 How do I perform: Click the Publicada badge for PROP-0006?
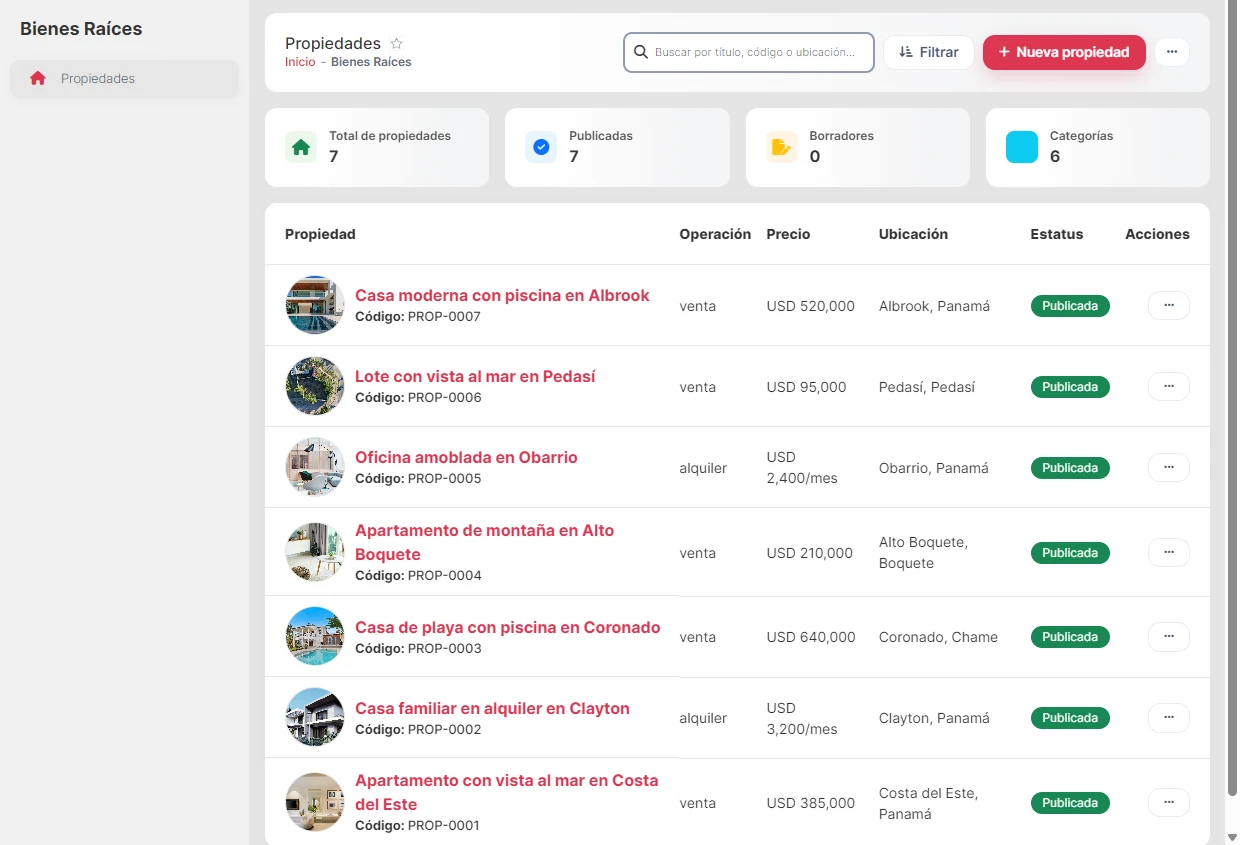pyautogui.click(x=1070, y=387)
